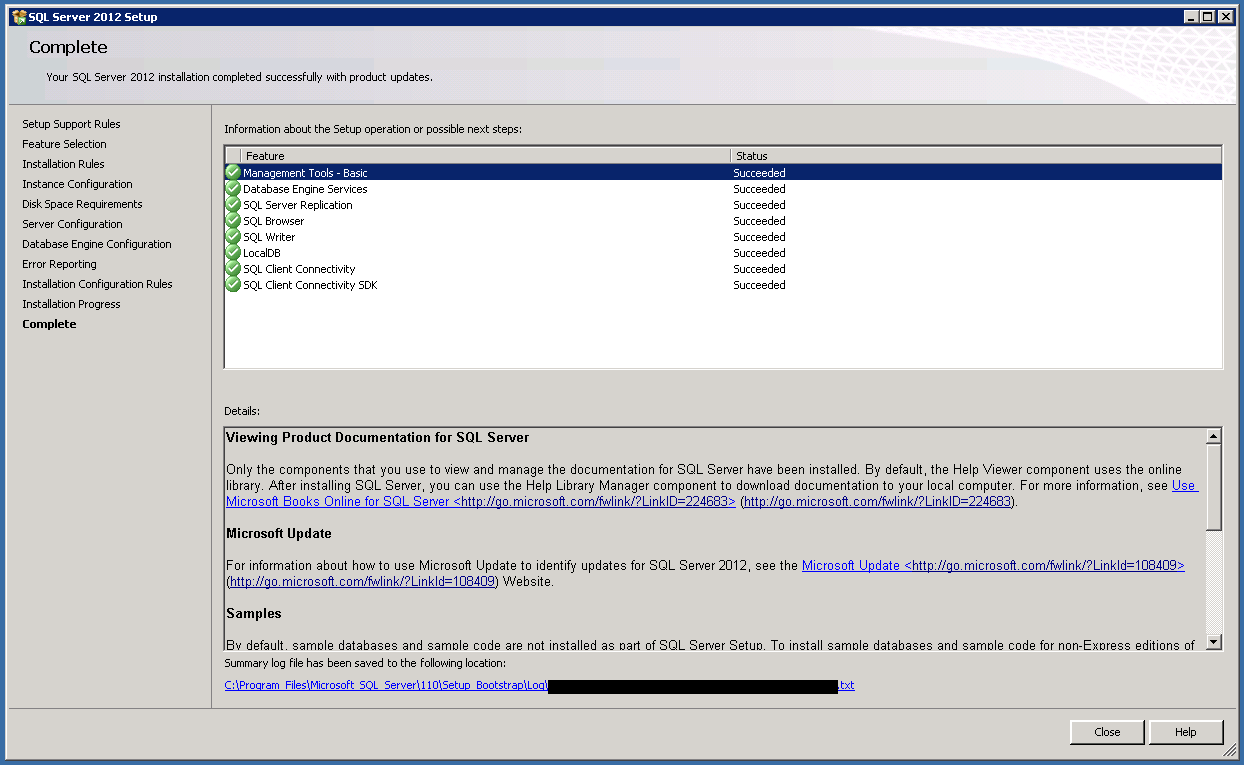Click Setup Support Rules step
1244x765 pixels.
pyautogui.click(x=71, y=124)
